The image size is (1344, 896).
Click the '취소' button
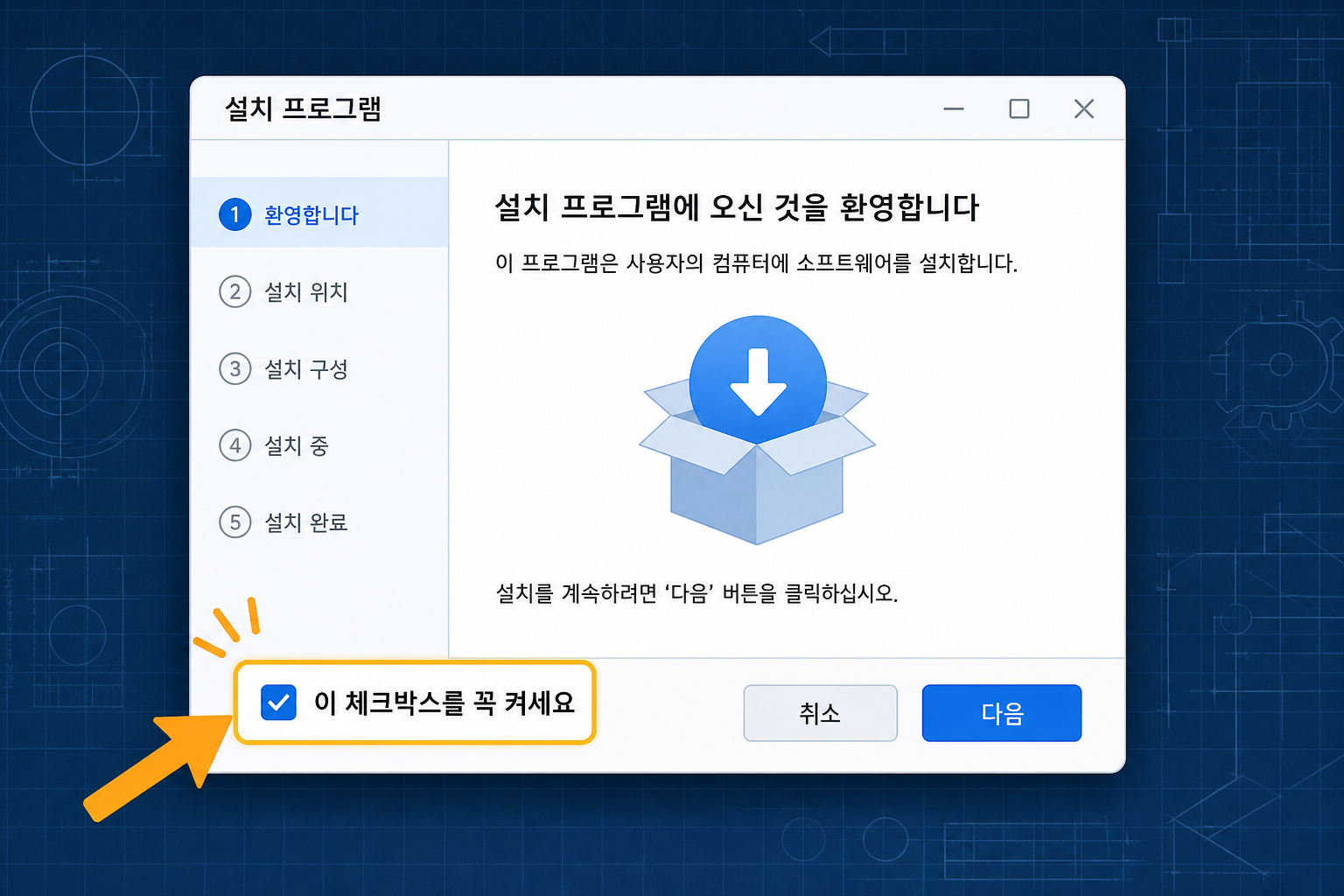[x=820, y=713]
